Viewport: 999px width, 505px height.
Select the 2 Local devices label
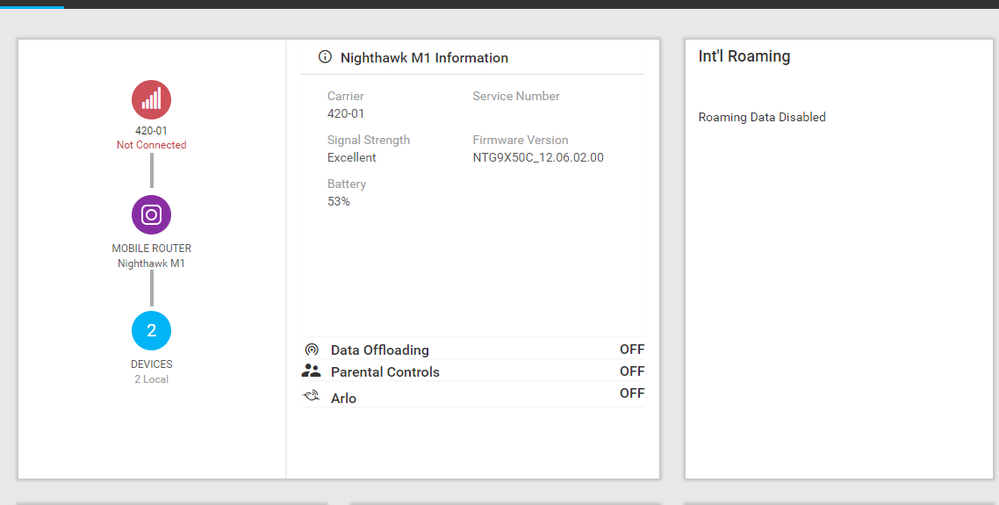click(x=151, y=380)
